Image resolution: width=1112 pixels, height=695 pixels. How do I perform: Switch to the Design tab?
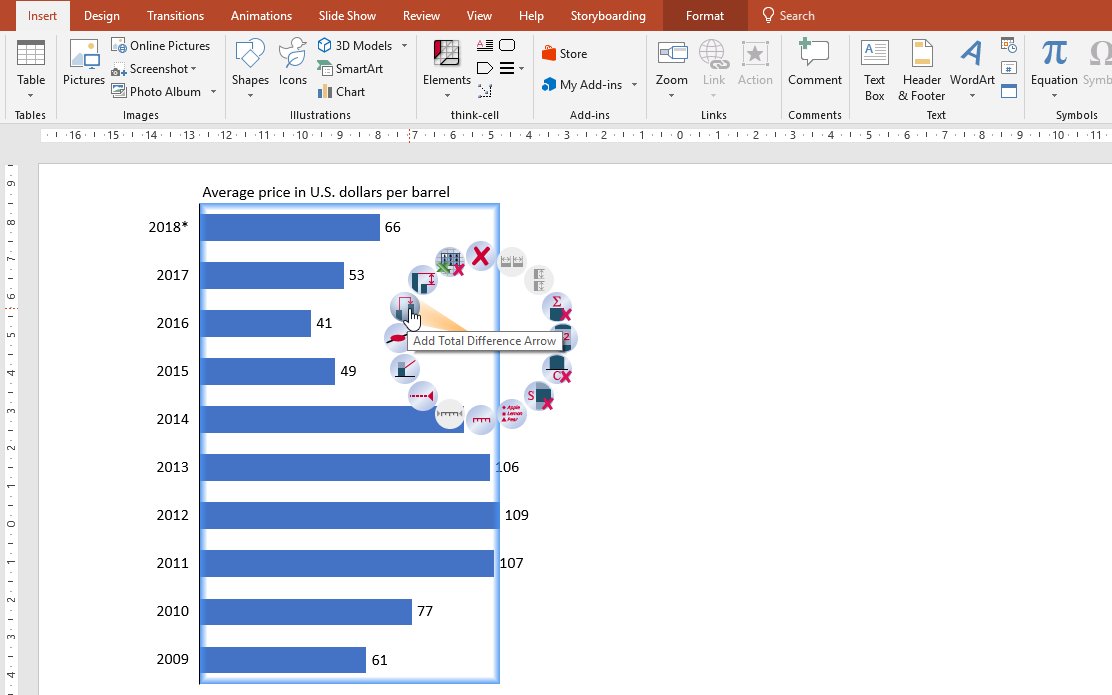click(101, 16)
